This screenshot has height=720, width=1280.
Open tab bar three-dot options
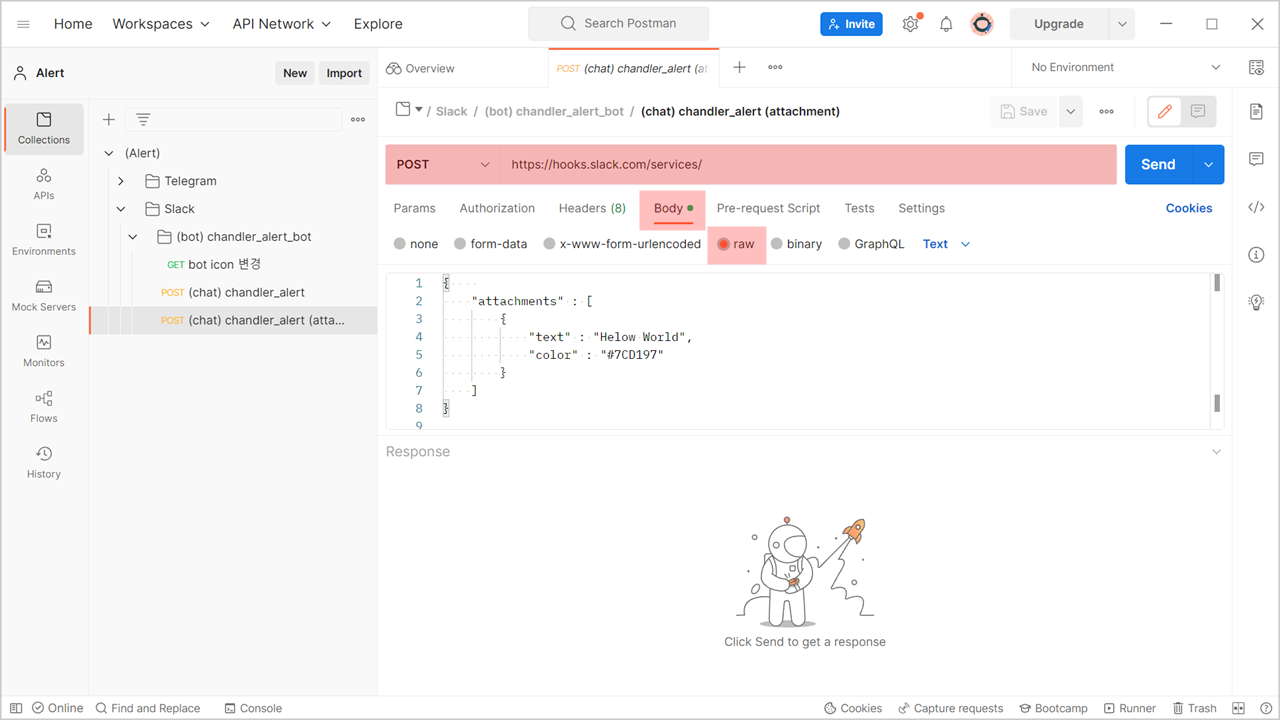coord(775,67)
